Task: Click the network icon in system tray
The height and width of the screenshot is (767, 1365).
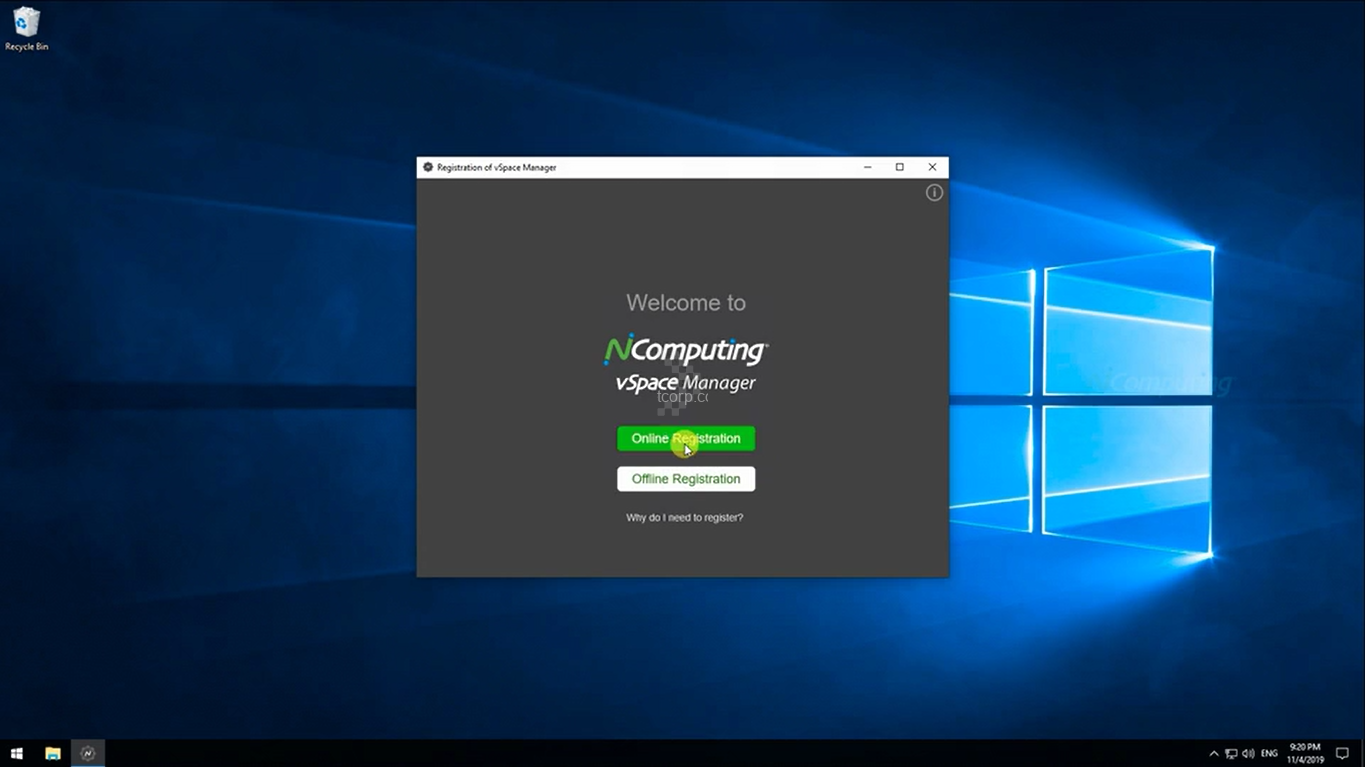Action: point(1231,753)
